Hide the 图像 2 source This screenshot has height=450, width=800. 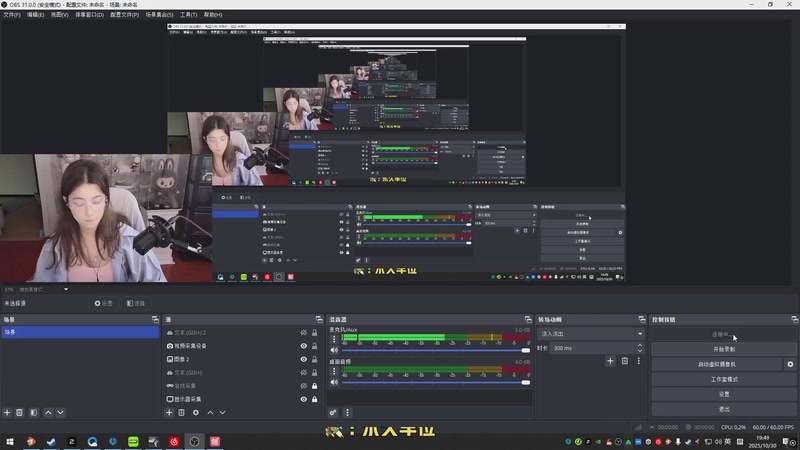point(304,359)
